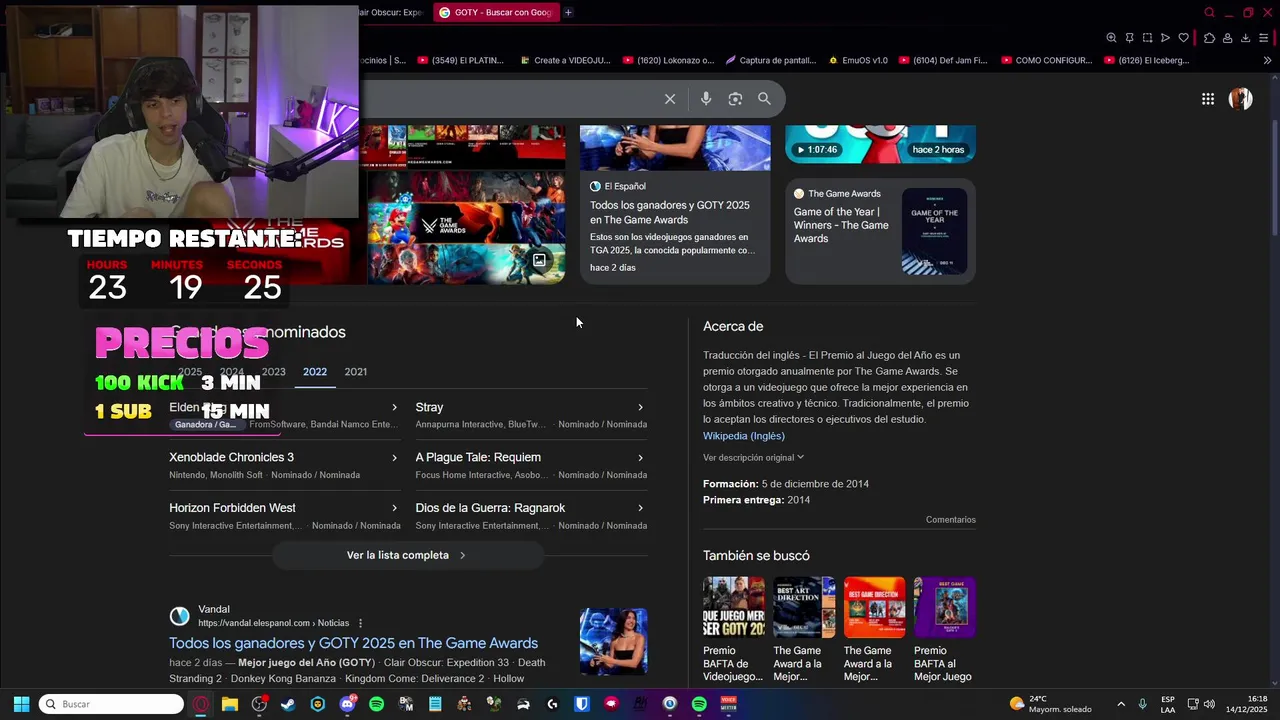Open the Windows Start menu
The width and height of the screenshot is (1280, 720).
pyautogui.click(x=21, y=704)
